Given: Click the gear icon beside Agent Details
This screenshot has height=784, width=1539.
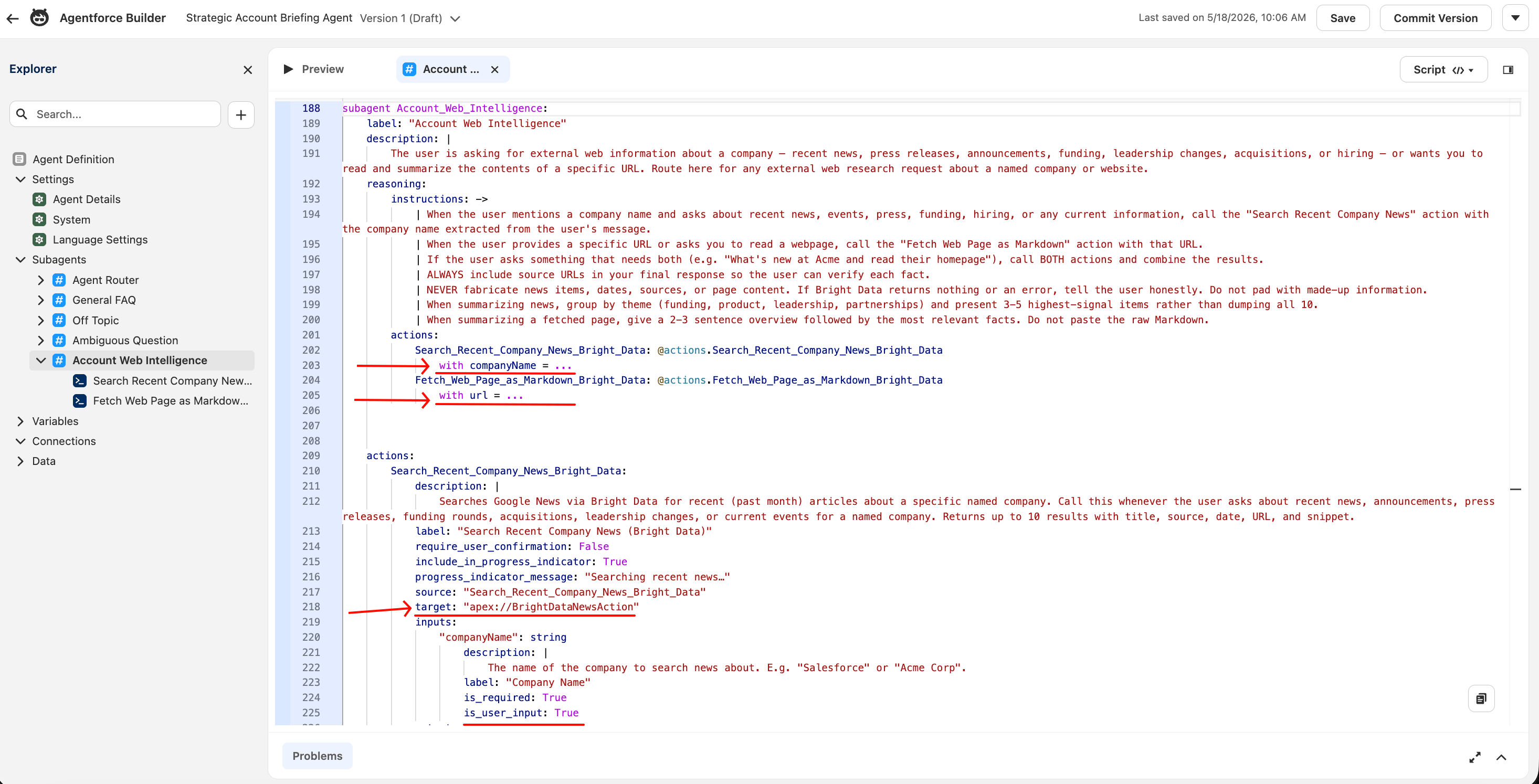Looking at the screenshot, I should coord(39,199).
